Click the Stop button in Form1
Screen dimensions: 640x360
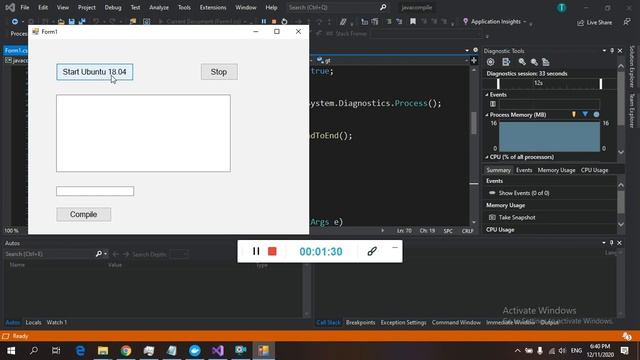(219, 72)
